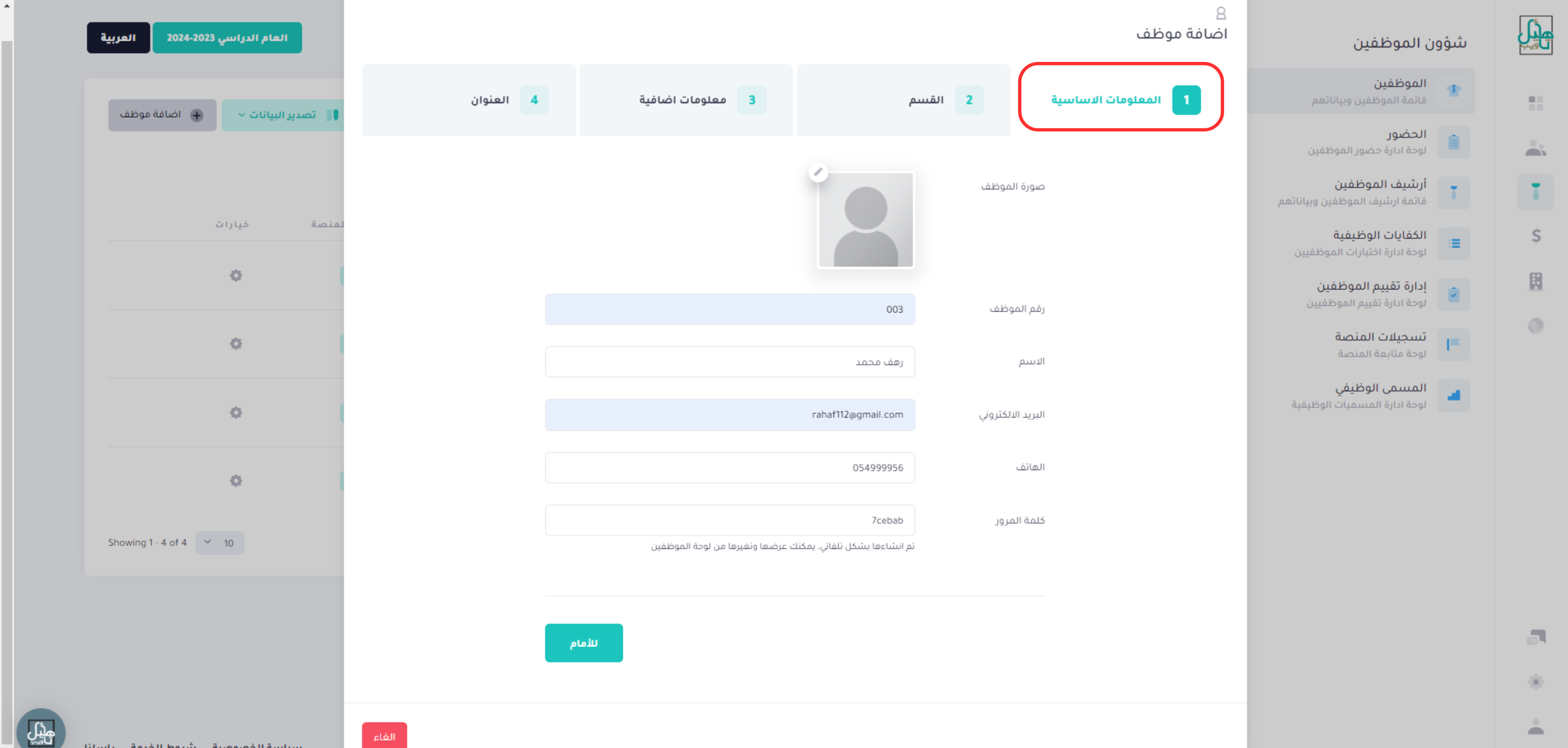
Task: Open options gear for the second table row
Action: point(236,344)
